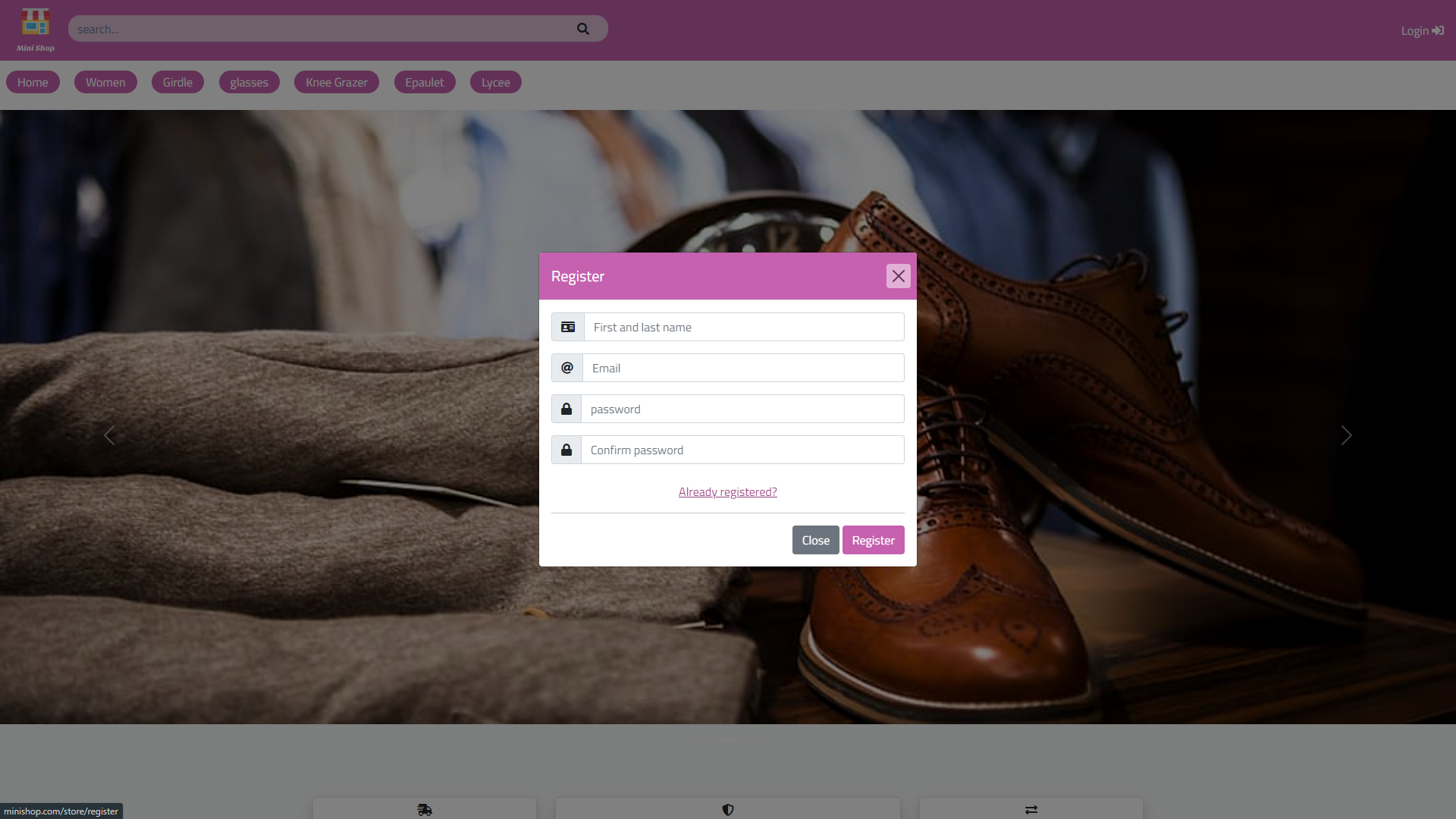The height and width of the screenshot is (819, 1456).
Task: Open the Epaulet category
Action: click(424, 82)
